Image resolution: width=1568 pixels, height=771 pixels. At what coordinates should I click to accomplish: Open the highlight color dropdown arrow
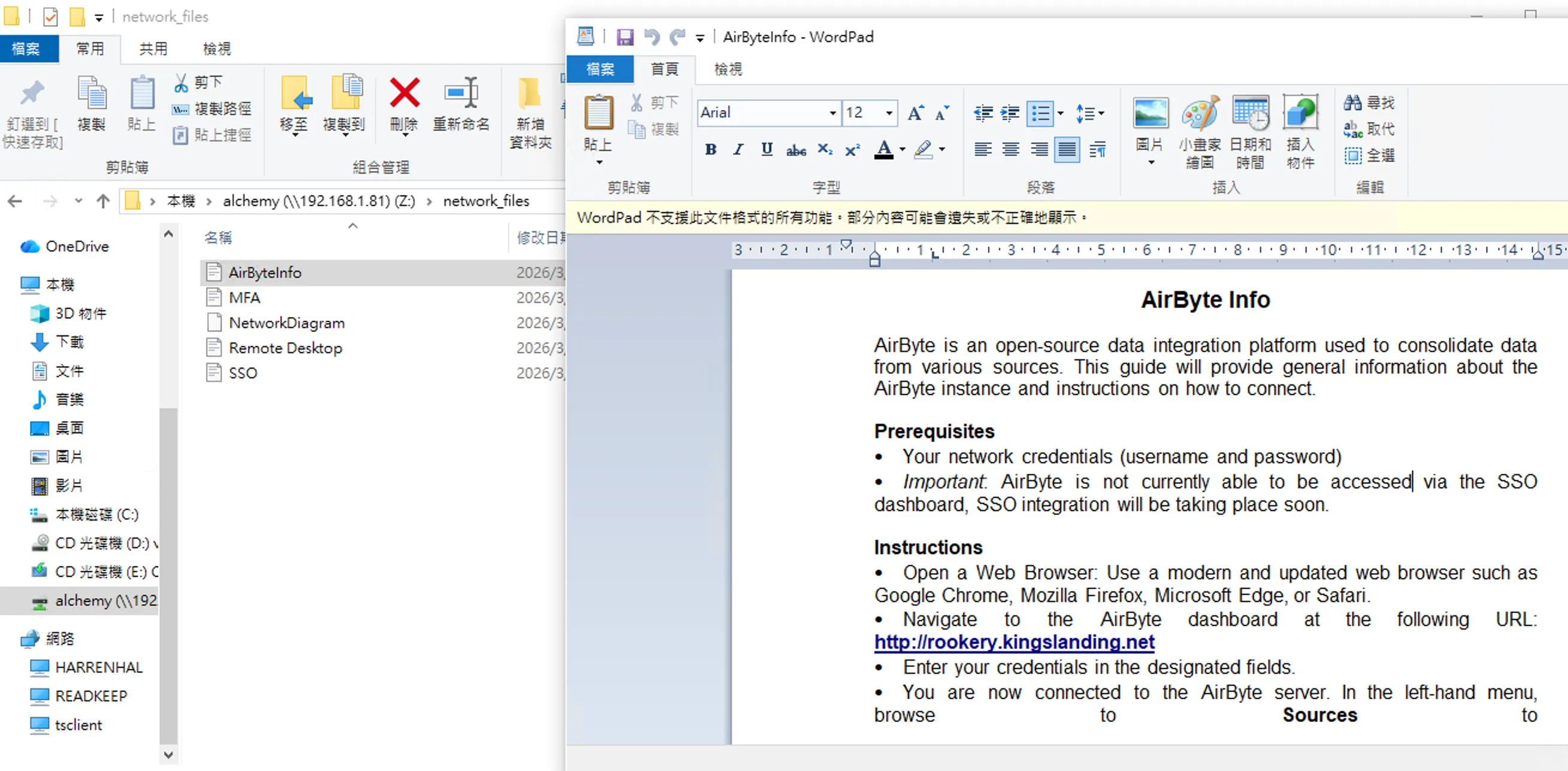tap(942, 149)
